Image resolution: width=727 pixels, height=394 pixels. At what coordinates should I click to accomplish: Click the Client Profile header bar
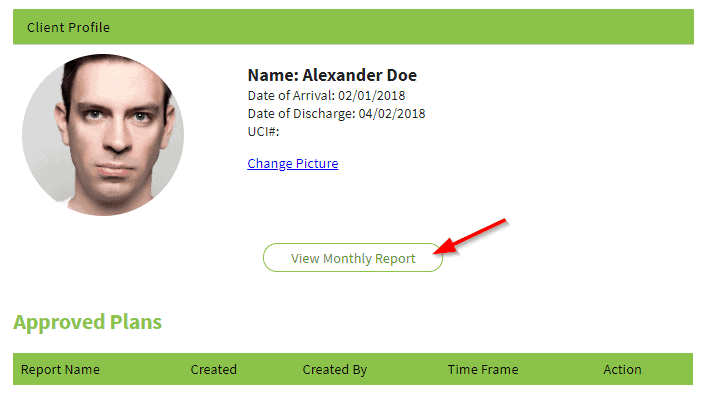click(353, 27)
